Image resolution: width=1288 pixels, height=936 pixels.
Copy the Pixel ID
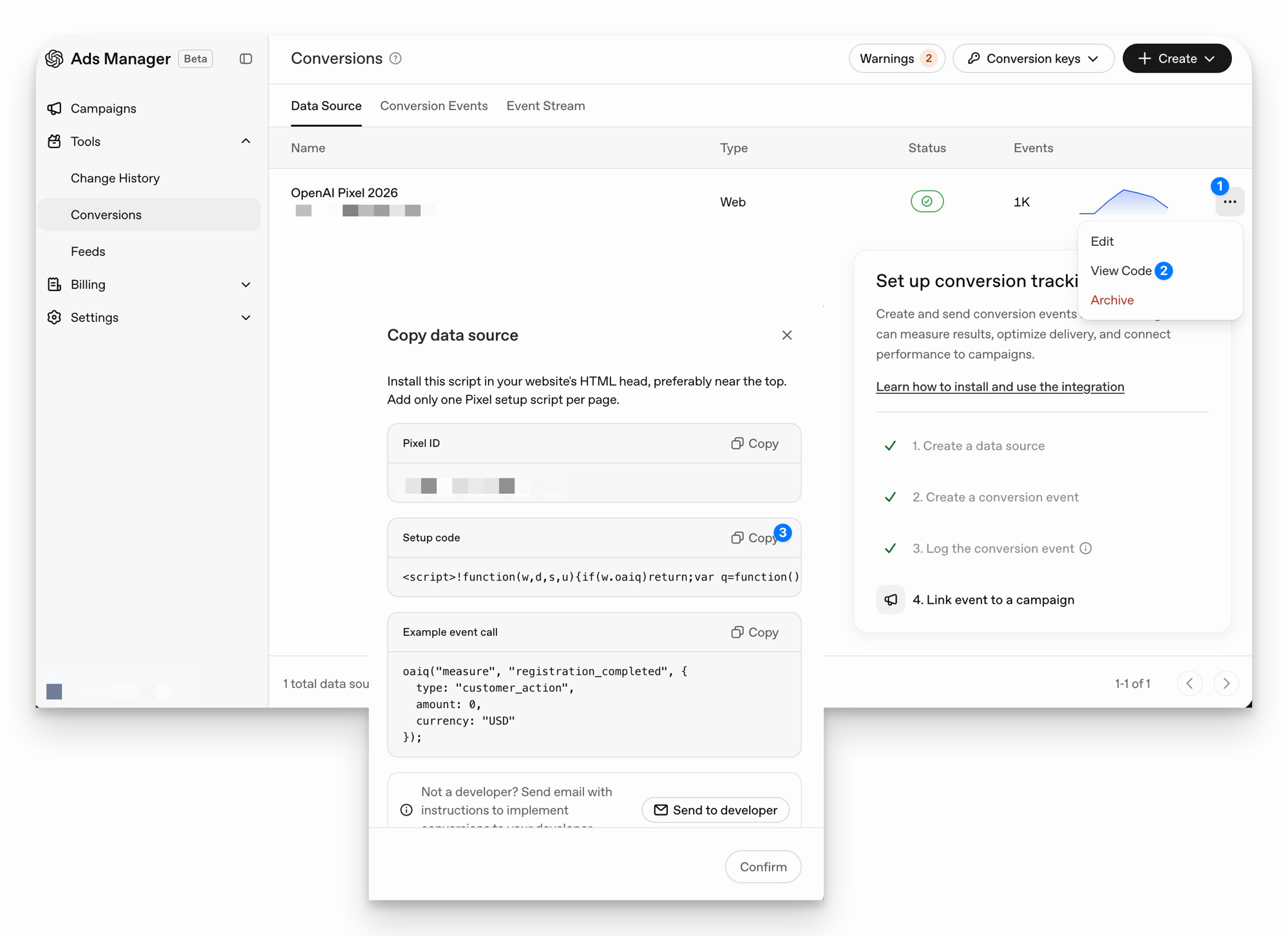[755, 444]
